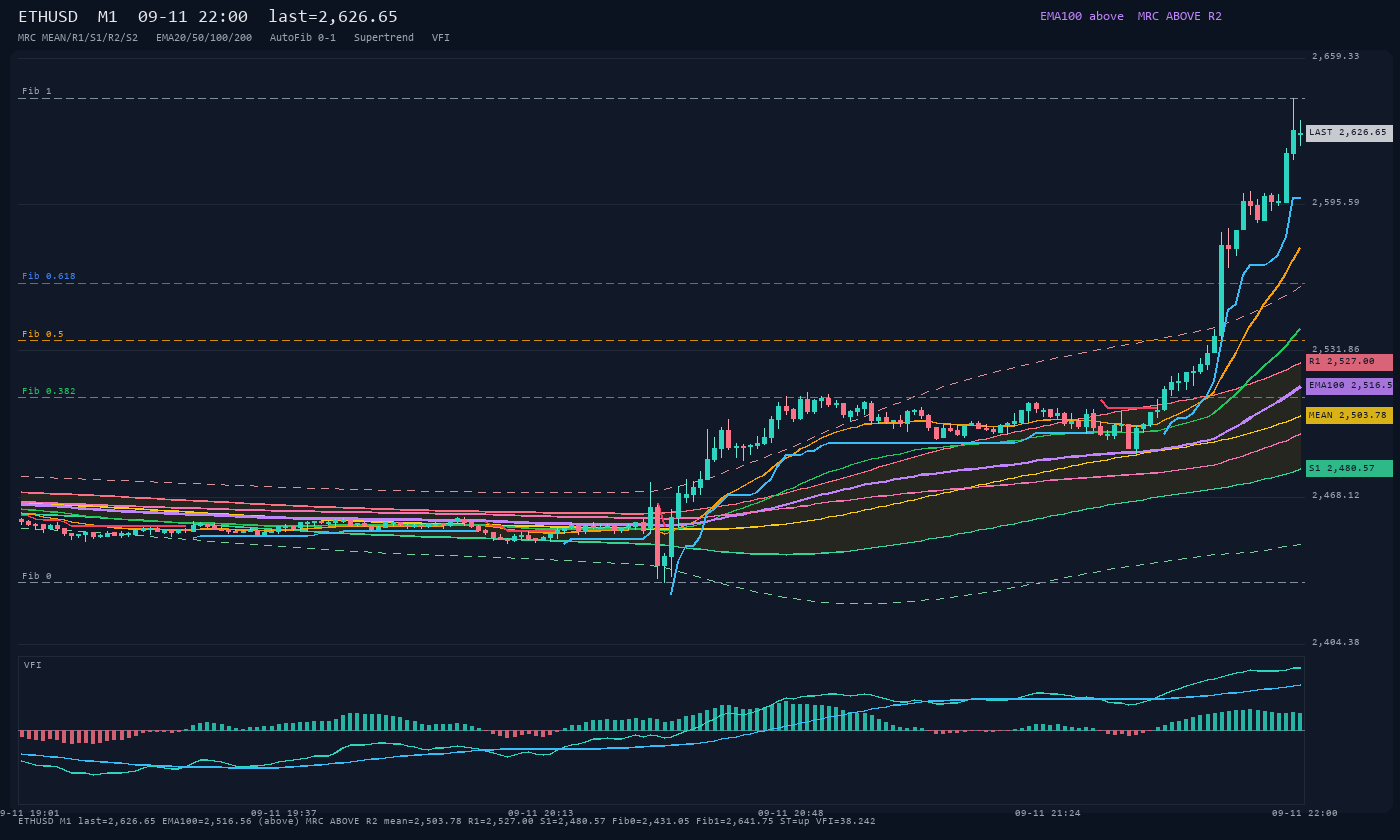Click the 'Fib 0' level label
This screenshot has width=1400, height=840.
pos(37,576)
